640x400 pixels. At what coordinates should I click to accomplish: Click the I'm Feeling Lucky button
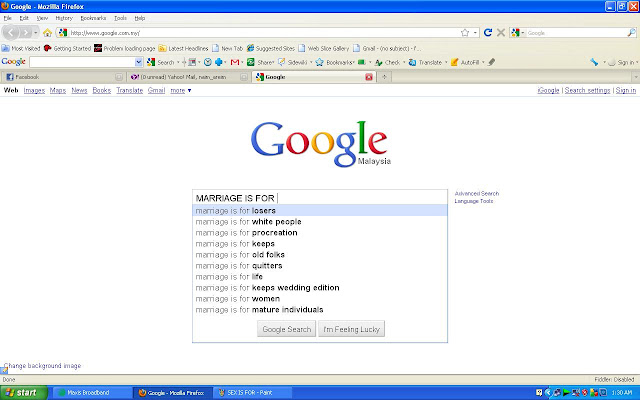(351, 329)
